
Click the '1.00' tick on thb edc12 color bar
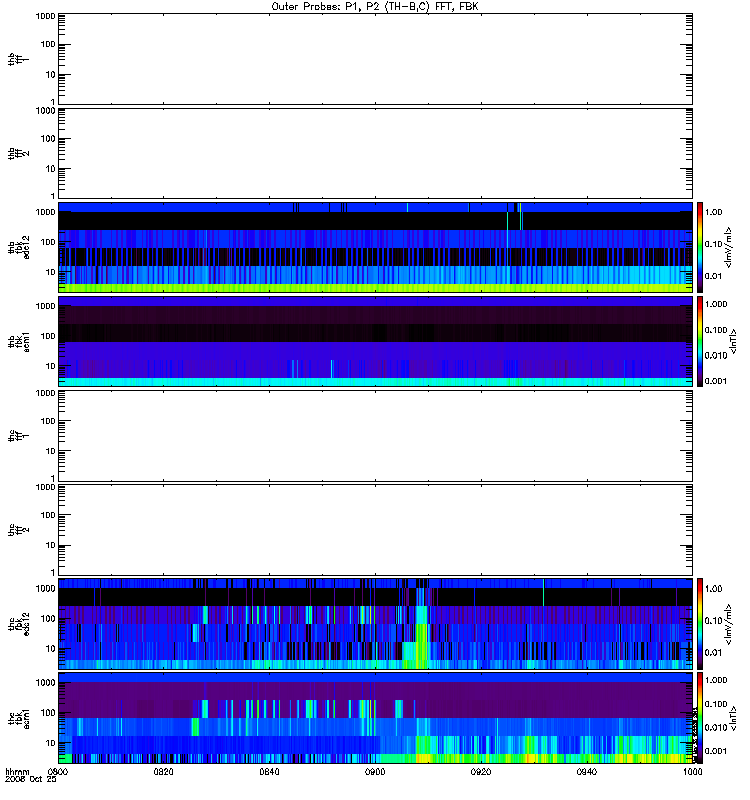(713, 212)
